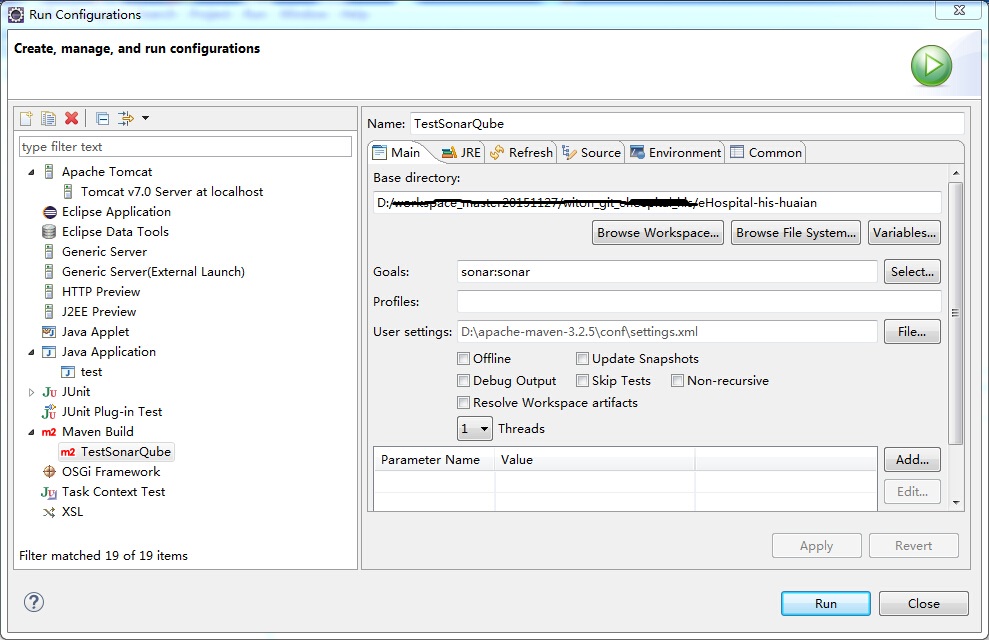Screen dimensions: 989x640
Task: Click the vertical scrollbar in Main tab
Action: pyautogui.click(x=956, y=313)
